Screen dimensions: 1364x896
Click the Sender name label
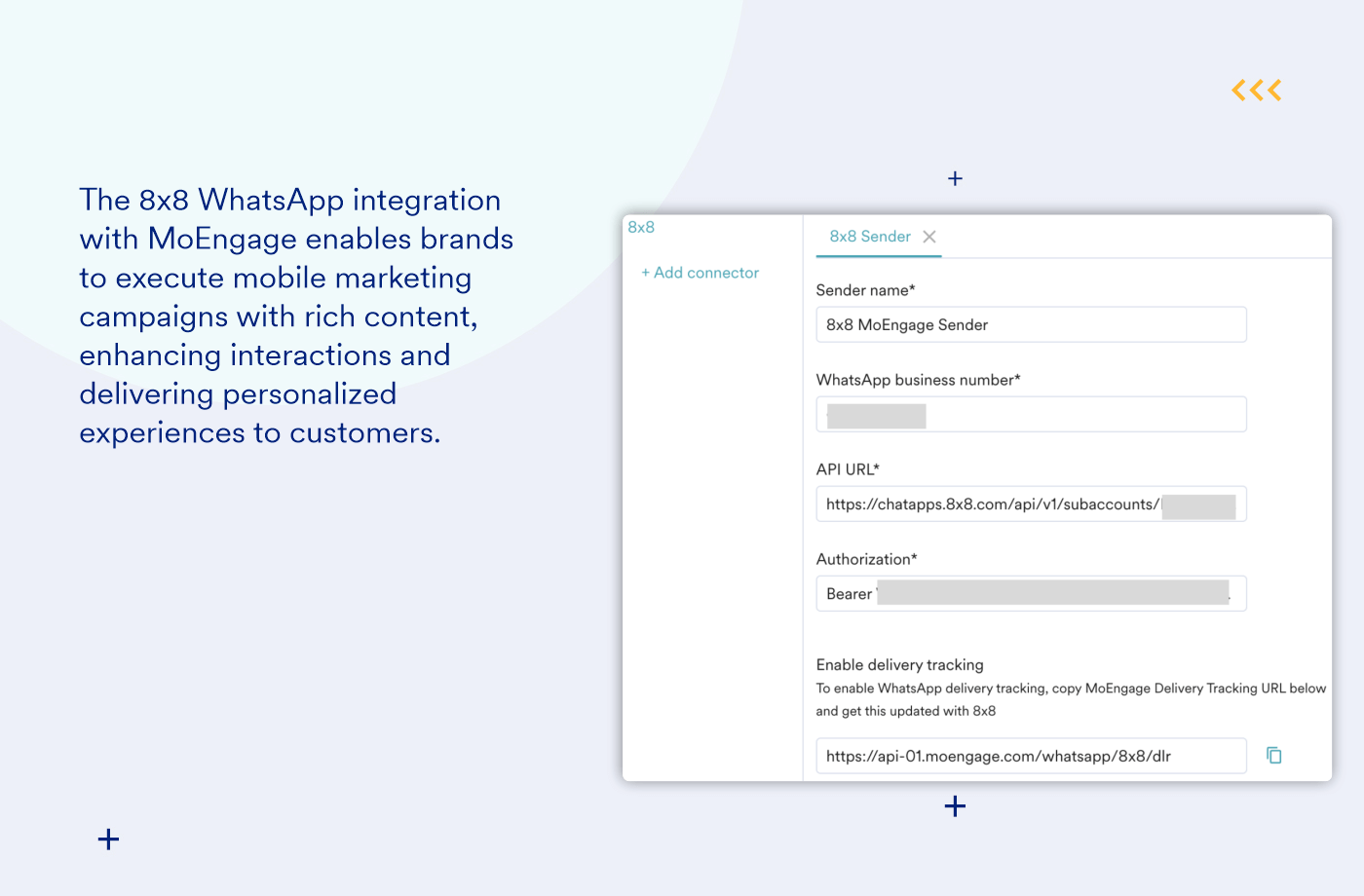[865, 290]
